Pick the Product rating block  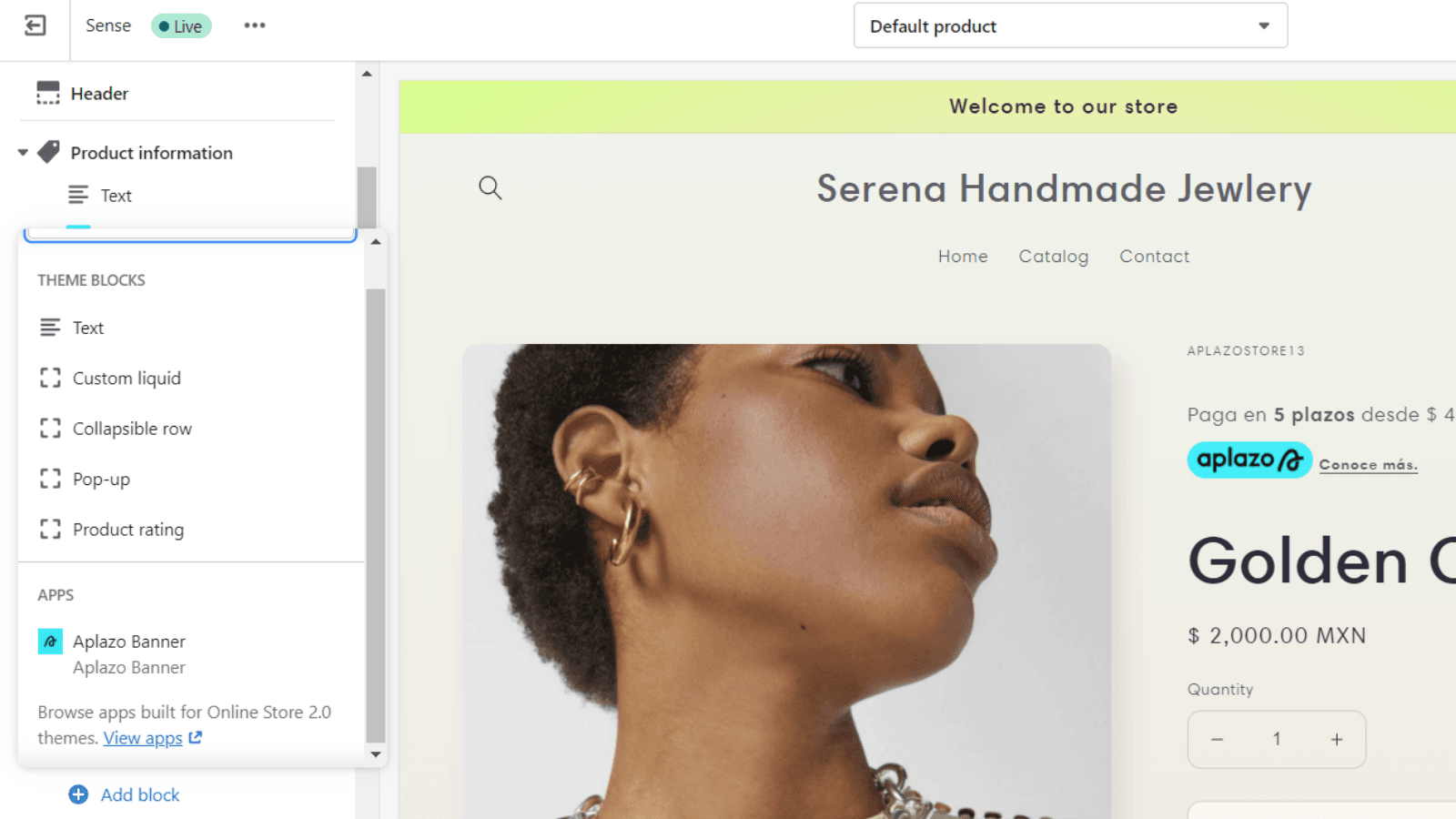127,530
